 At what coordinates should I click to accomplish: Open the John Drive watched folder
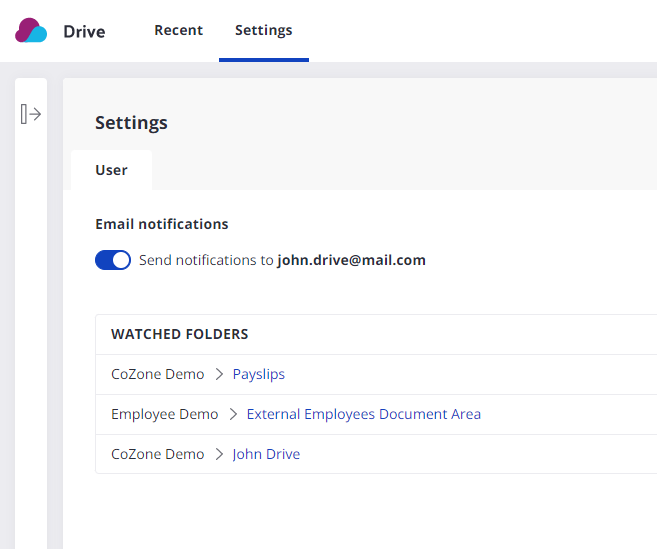[266, 454]
